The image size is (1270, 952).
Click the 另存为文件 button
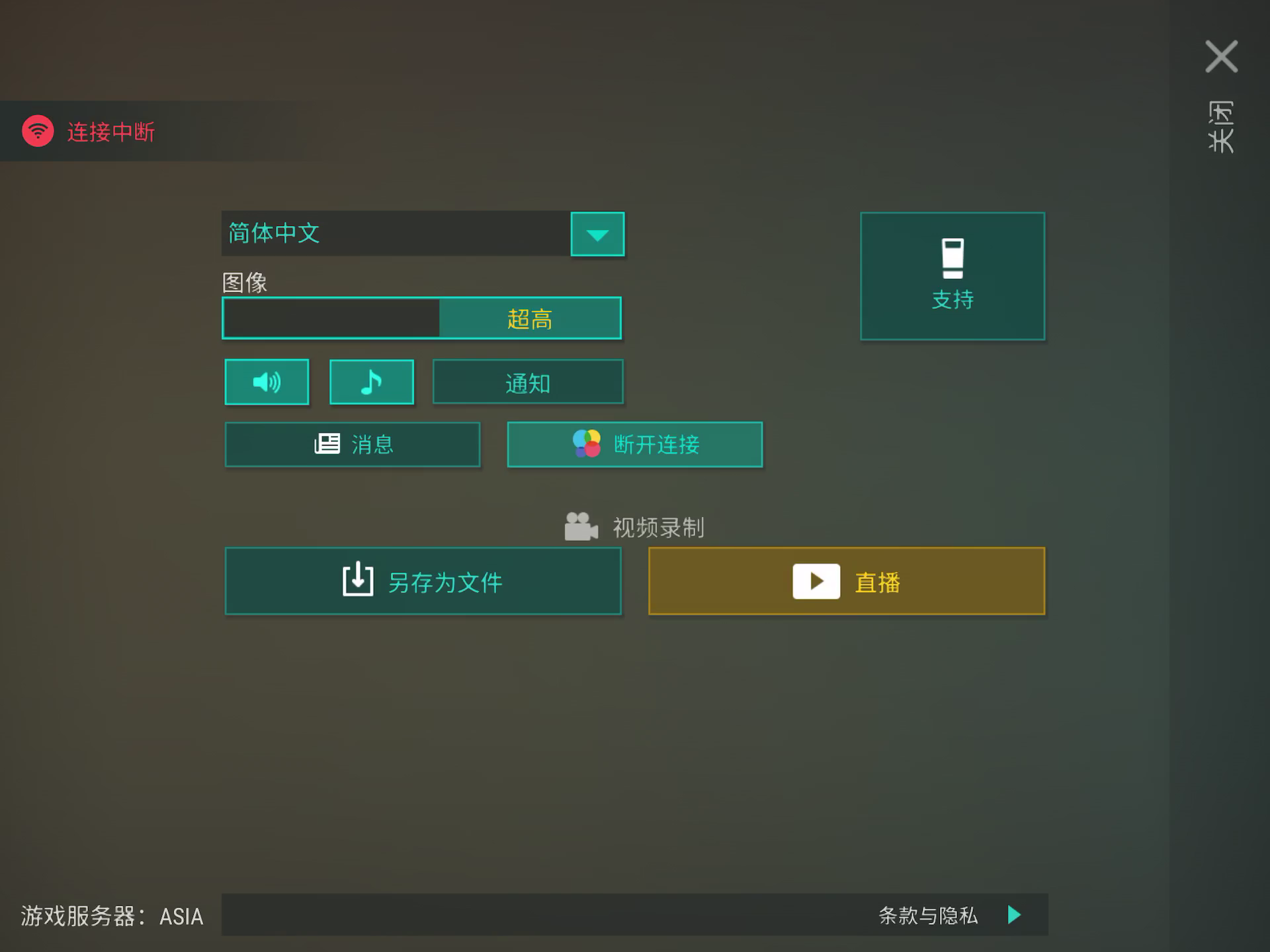(x=423, y=581)
